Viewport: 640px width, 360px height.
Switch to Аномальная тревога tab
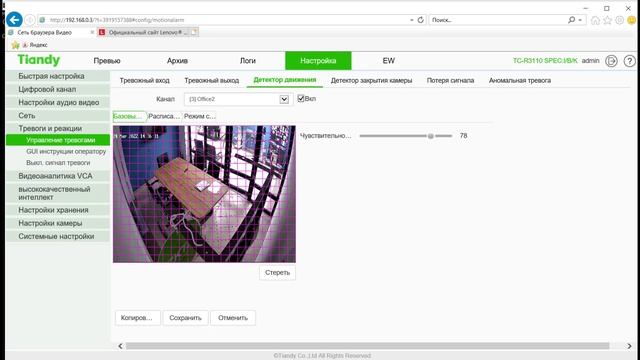pos(520,80)
